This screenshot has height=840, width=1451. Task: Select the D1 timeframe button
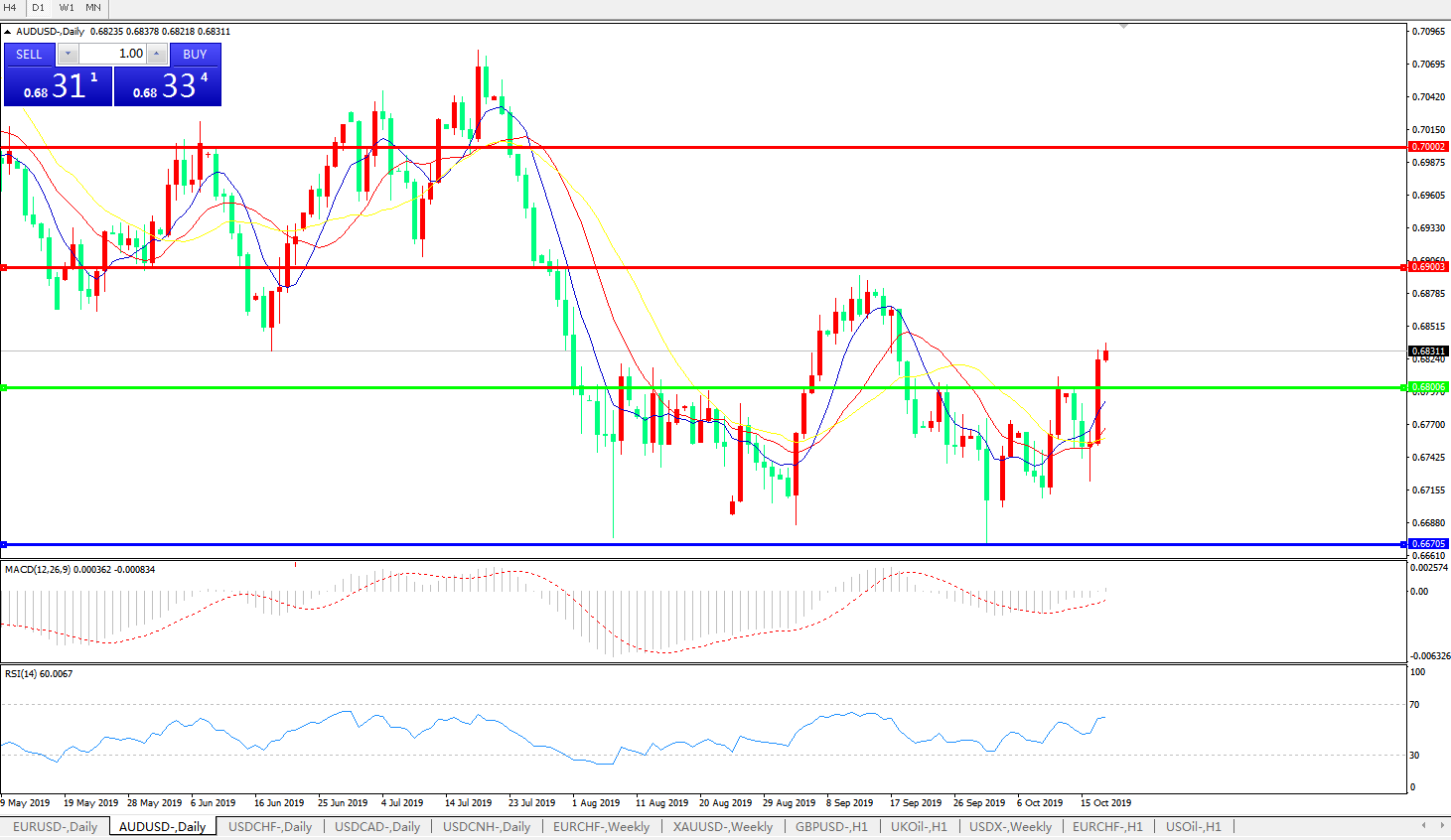(38, 8)
